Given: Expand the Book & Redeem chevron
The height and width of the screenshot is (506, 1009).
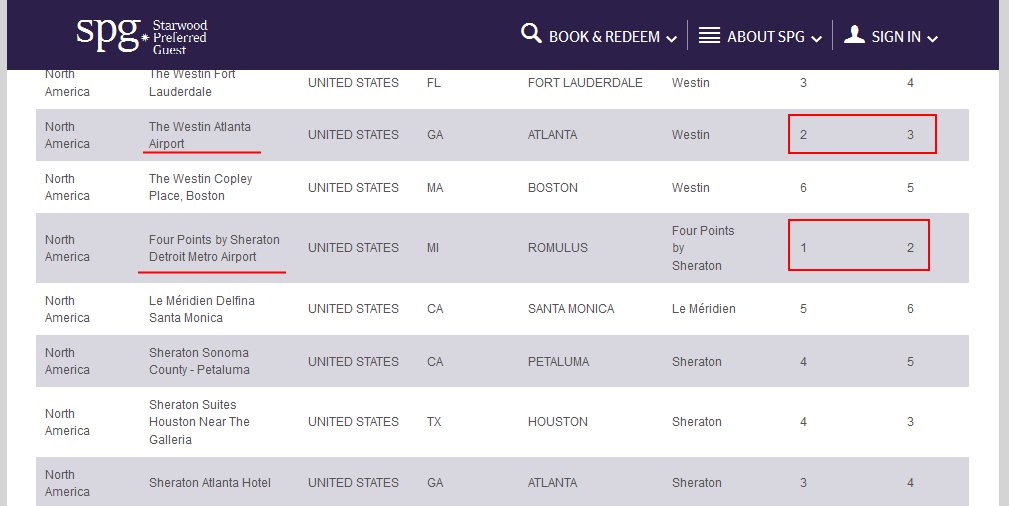Looking at the screenshot, I should point(671,38).
